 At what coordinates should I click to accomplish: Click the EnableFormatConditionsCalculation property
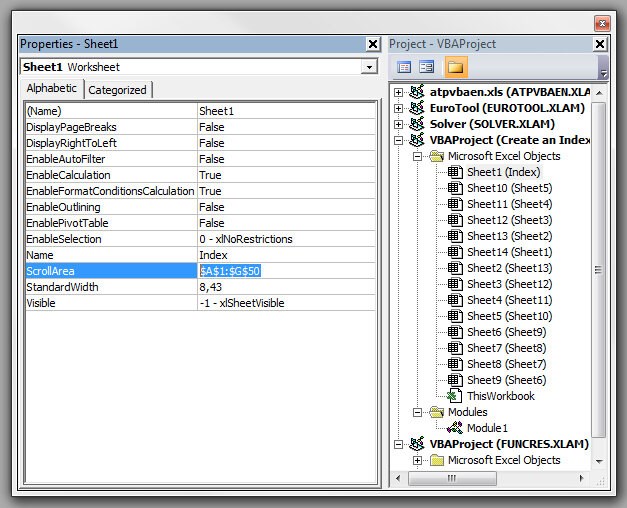click(110, 191)
